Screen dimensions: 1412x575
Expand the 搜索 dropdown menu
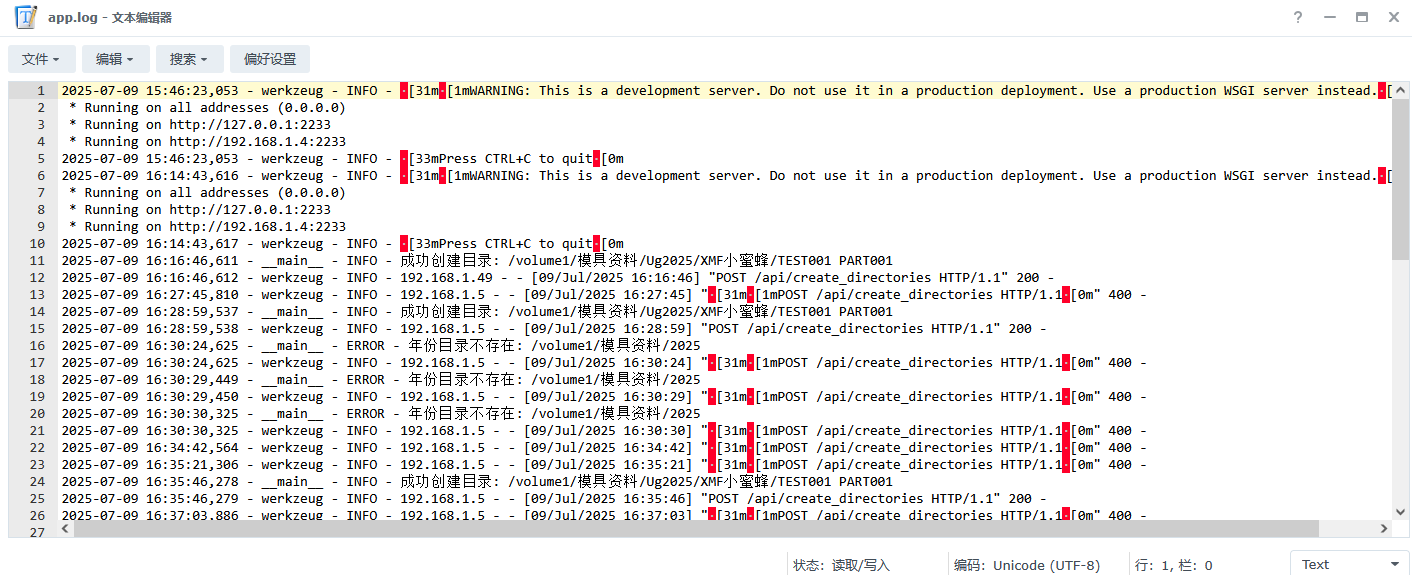click(189, 59)
